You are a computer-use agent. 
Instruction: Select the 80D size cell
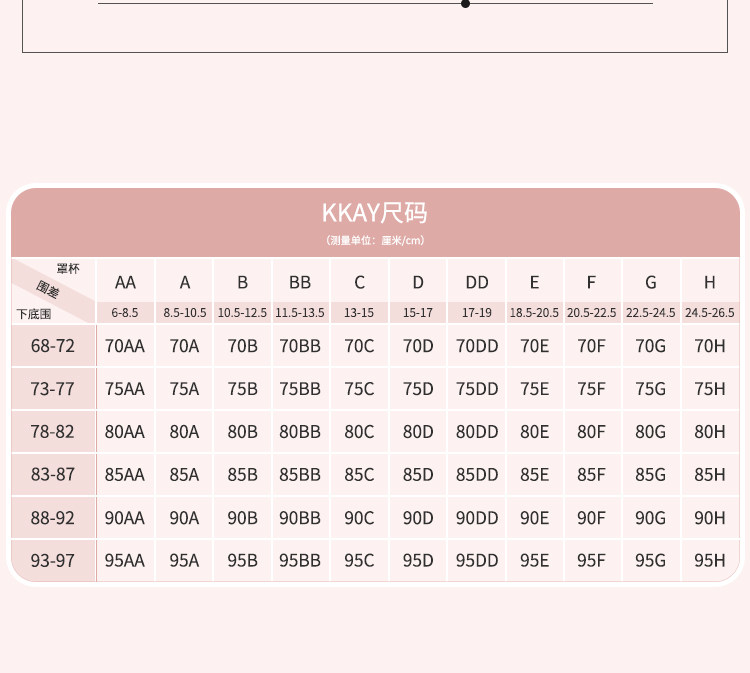pyautogui.click(x=418, y=431)
